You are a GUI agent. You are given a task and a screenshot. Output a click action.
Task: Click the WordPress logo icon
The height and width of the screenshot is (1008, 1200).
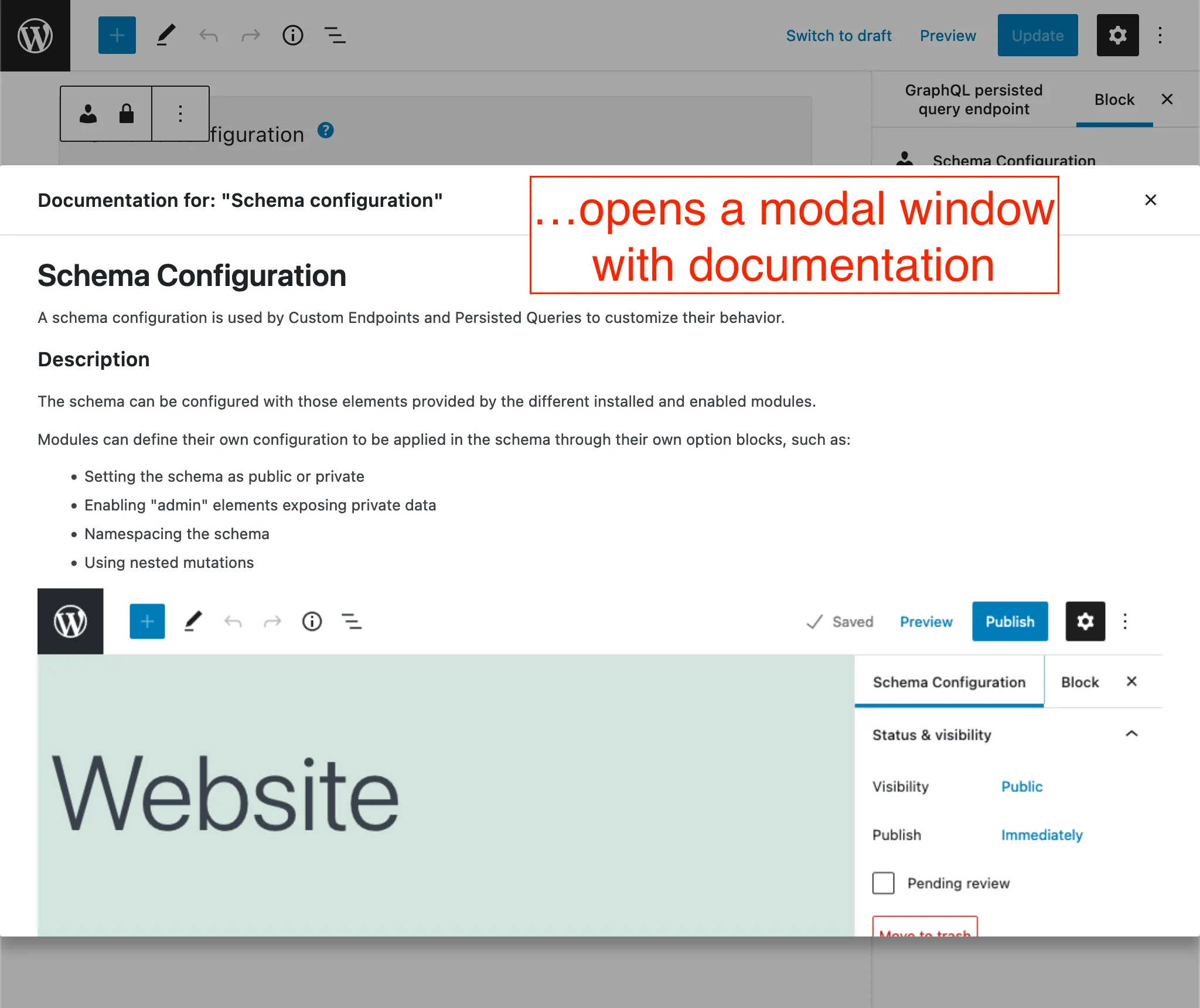tap(35, 35)
